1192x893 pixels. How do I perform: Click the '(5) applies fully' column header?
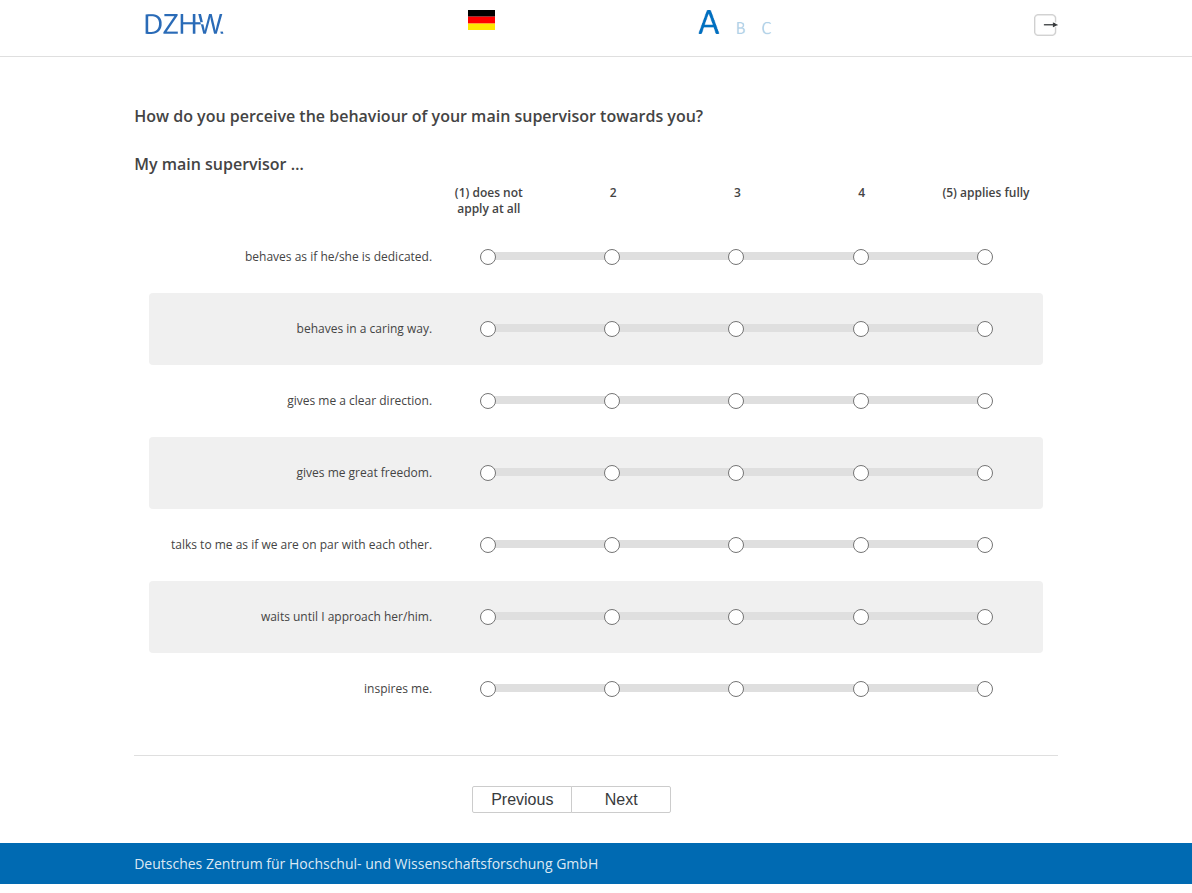click(x=985, y=192)
